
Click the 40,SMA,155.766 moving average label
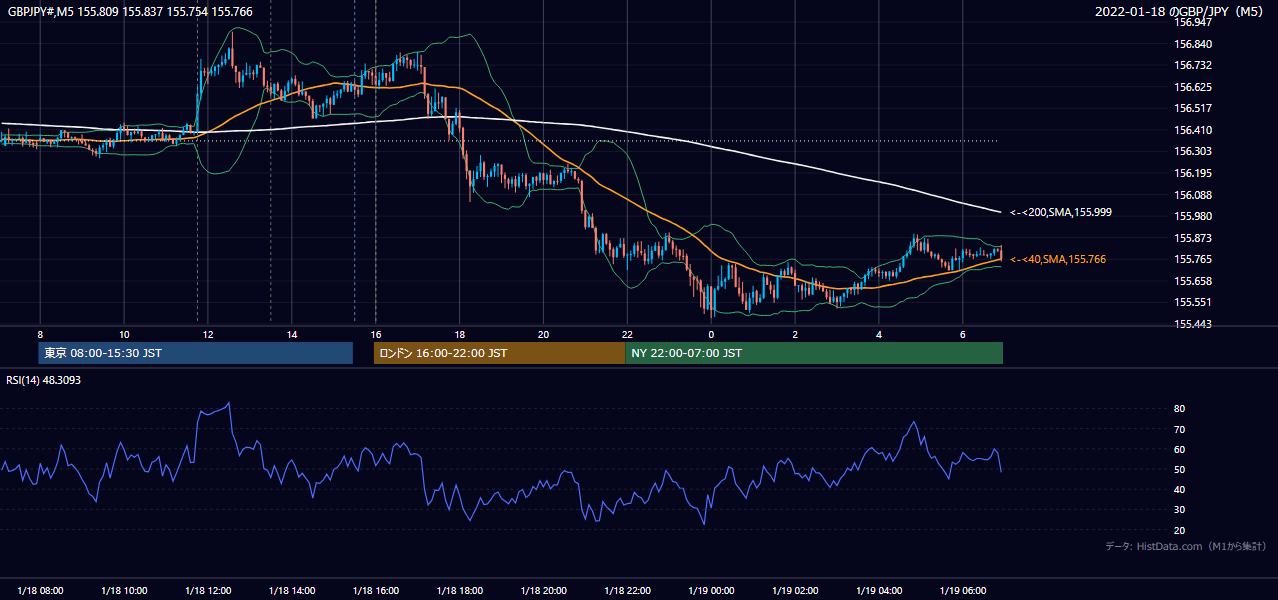[x=1058, y=259]
